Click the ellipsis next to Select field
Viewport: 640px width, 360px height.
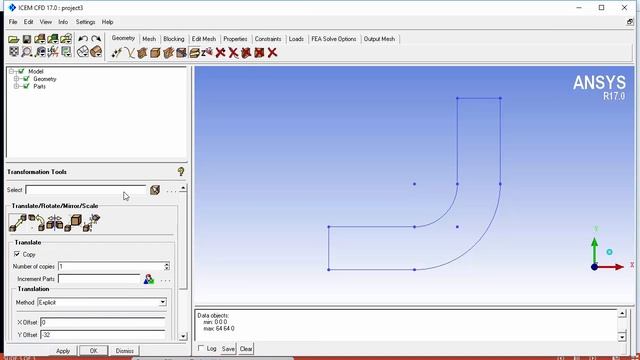tap(171, 191)
